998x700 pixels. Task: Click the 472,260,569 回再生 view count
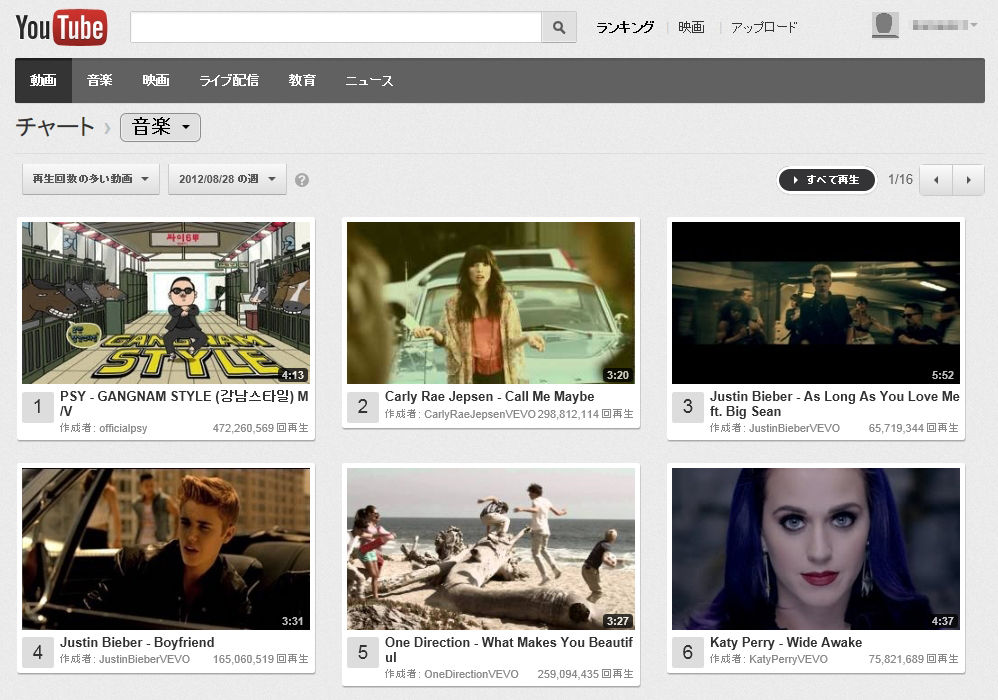coord(260,428)
